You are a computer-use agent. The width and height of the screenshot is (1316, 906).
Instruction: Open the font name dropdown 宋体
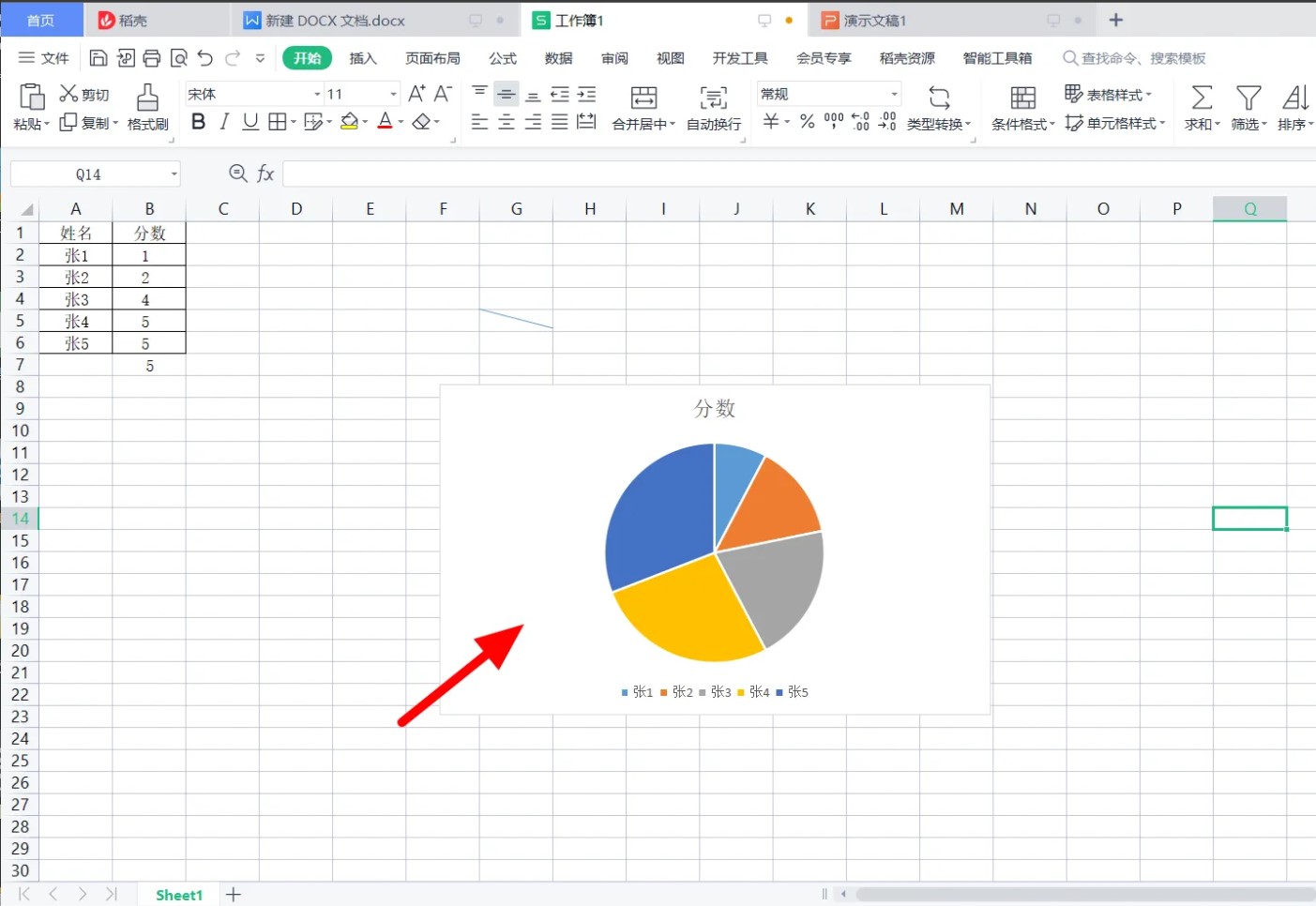click(x=317, y=94)
